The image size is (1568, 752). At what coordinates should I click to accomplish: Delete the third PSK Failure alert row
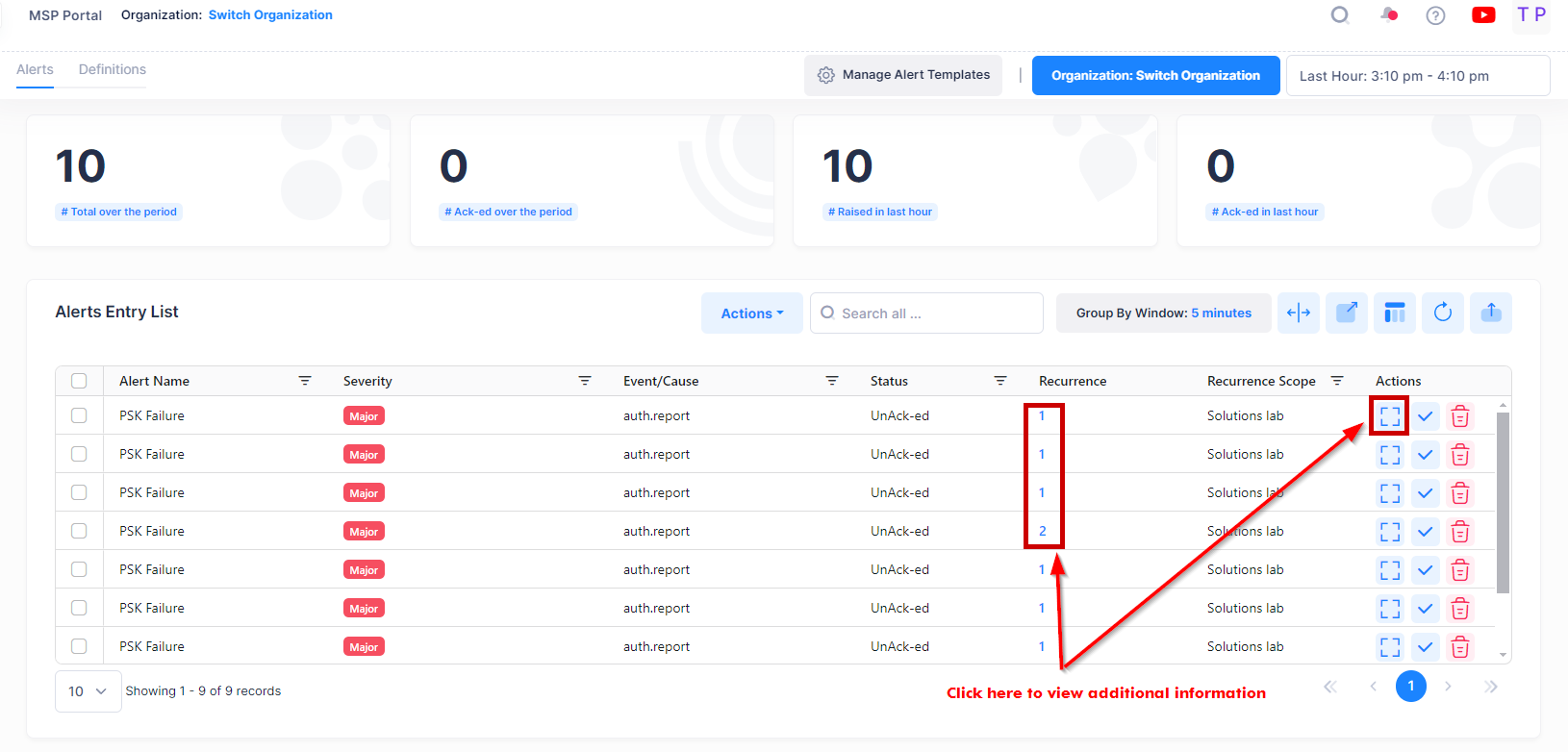pyautogui.click(x=1459, y=493)
